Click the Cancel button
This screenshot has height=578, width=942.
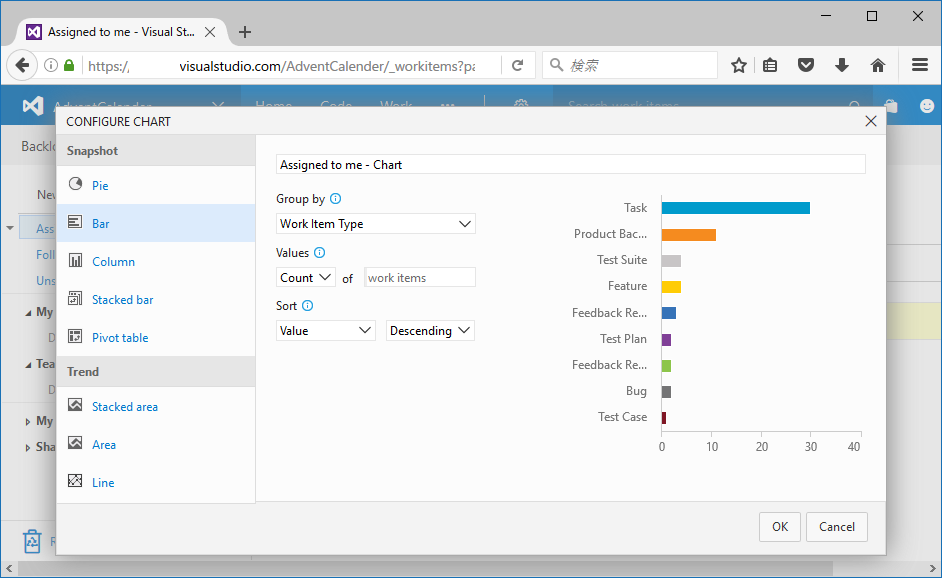837,527
